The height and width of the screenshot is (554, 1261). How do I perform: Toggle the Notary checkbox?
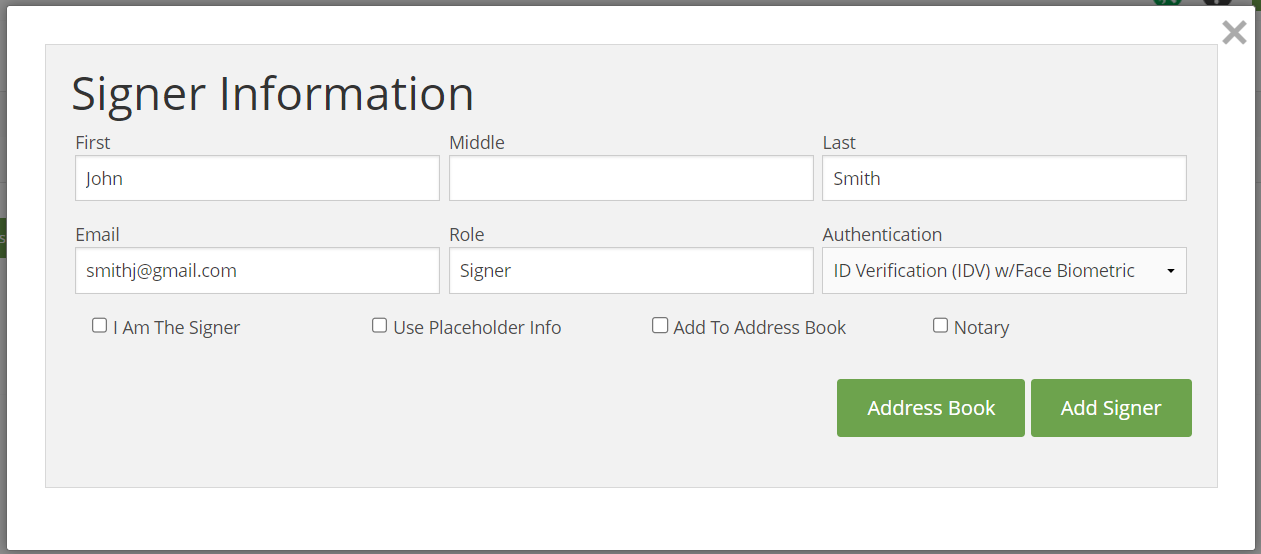(x=940, y=326)
